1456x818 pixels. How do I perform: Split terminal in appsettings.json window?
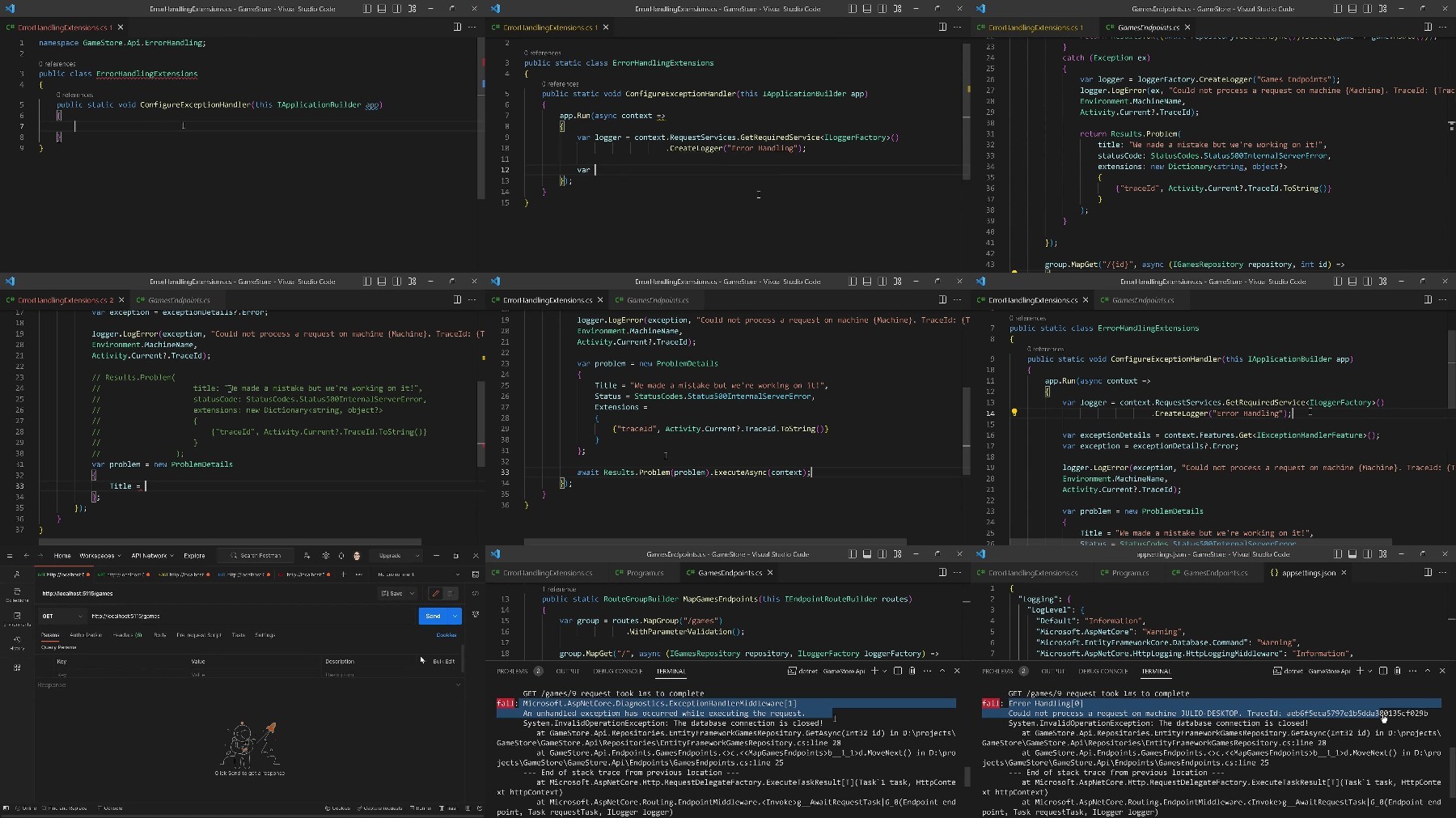click(x=1382, y=671)
